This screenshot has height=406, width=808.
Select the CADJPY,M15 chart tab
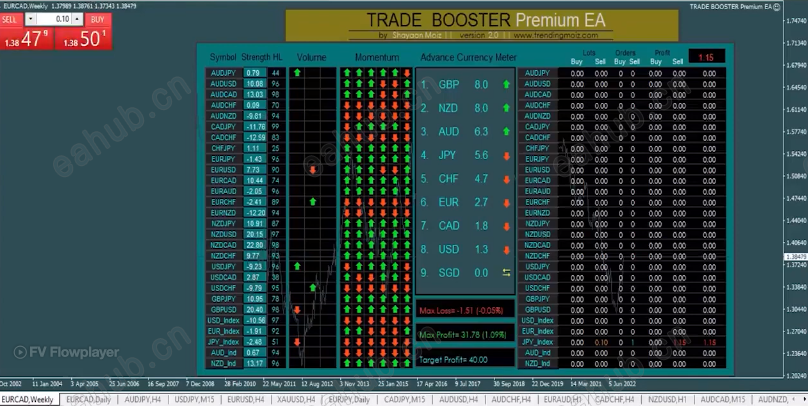405,399
